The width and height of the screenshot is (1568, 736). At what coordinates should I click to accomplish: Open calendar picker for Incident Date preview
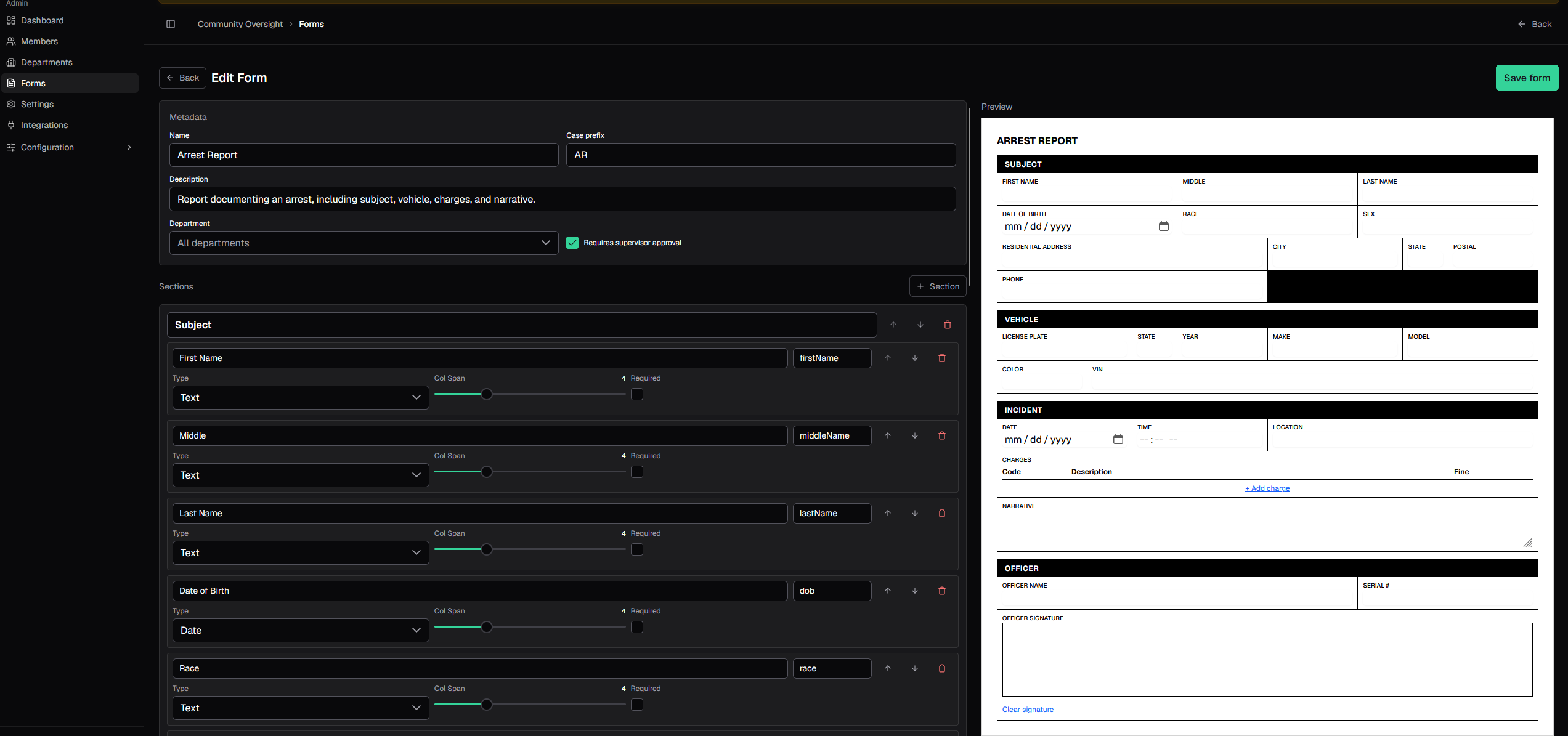pyautogui.click(x=1118, y=439)
